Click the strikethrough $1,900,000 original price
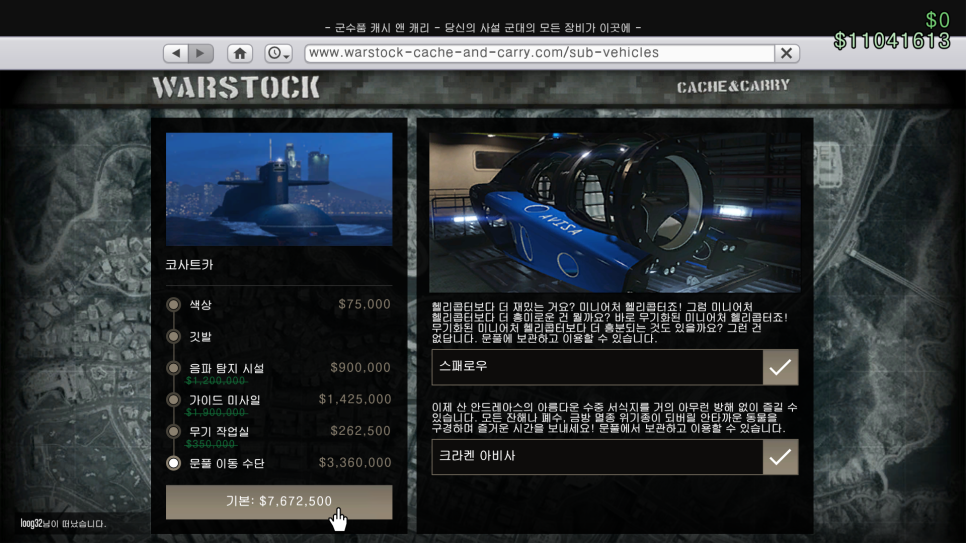 tap(216, 412)
